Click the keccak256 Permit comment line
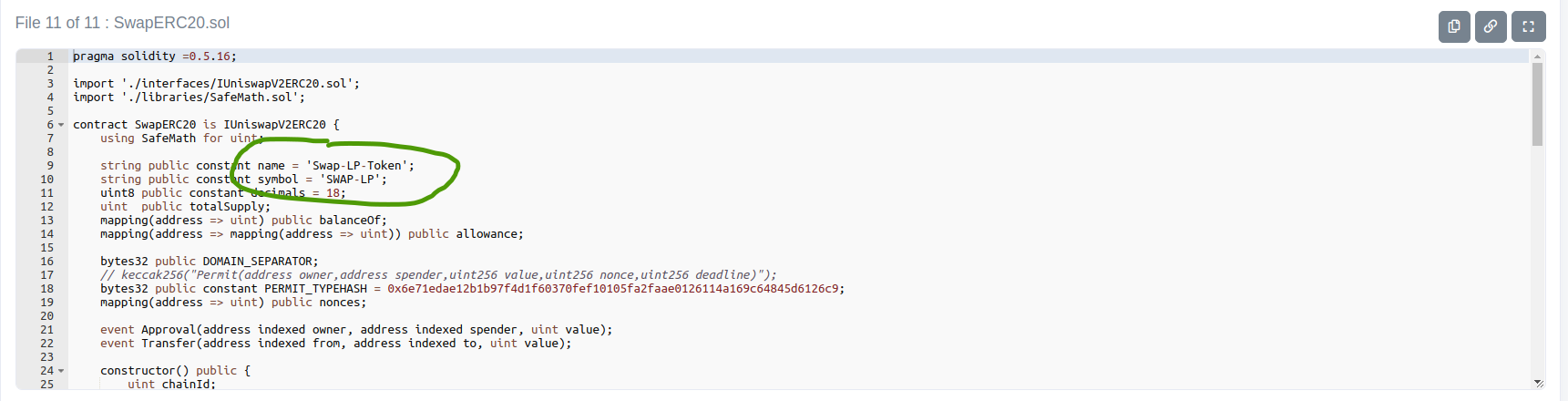The image size is (1568, 401). coord(437,275)
